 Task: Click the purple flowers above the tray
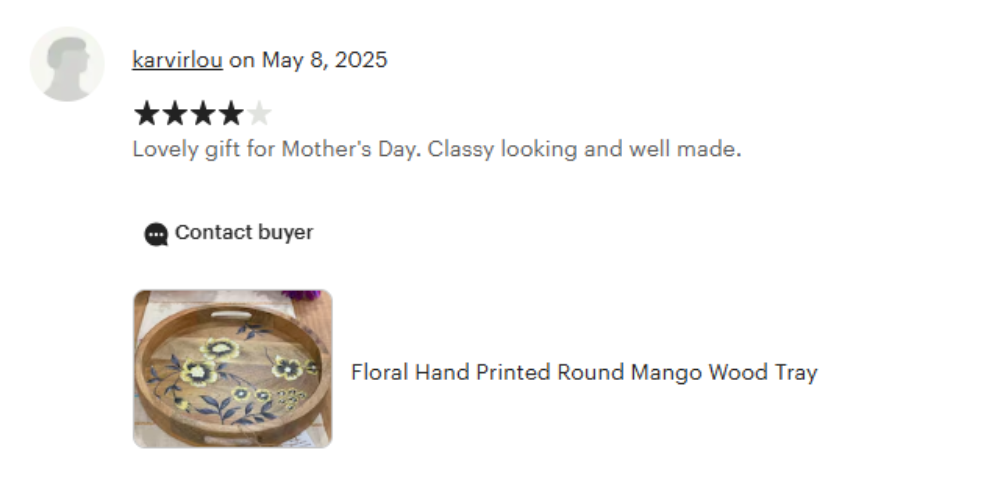303,296
